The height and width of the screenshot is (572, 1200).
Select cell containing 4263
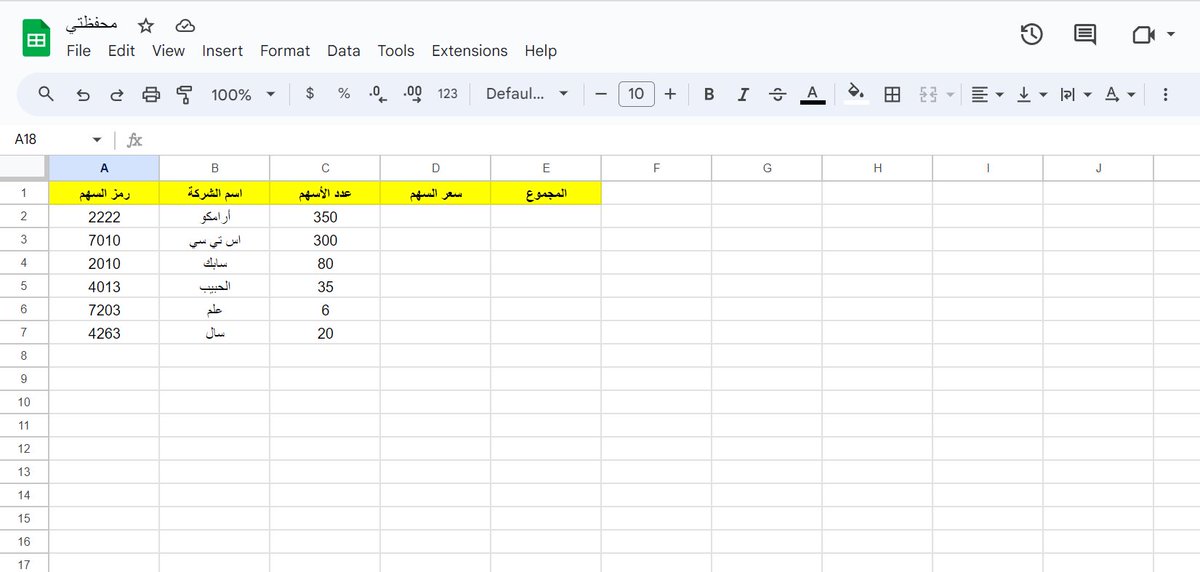[104, 333]
